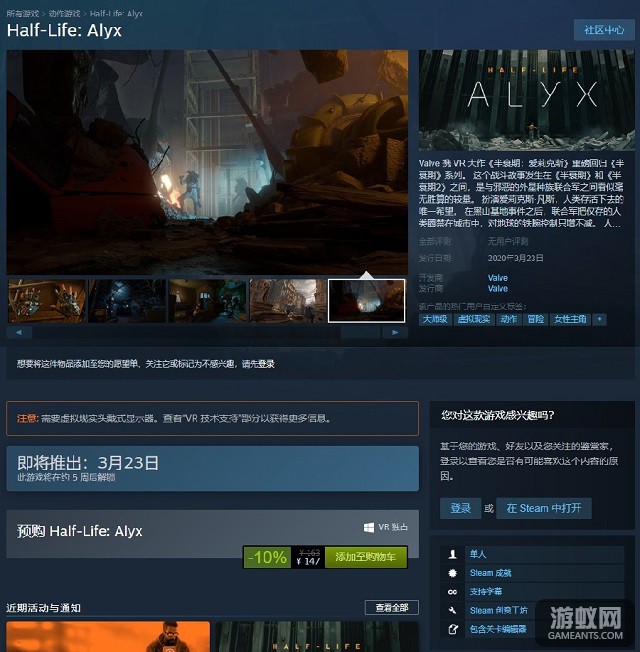Click the Half-Life Alyx header capsule image

(526, 100)
